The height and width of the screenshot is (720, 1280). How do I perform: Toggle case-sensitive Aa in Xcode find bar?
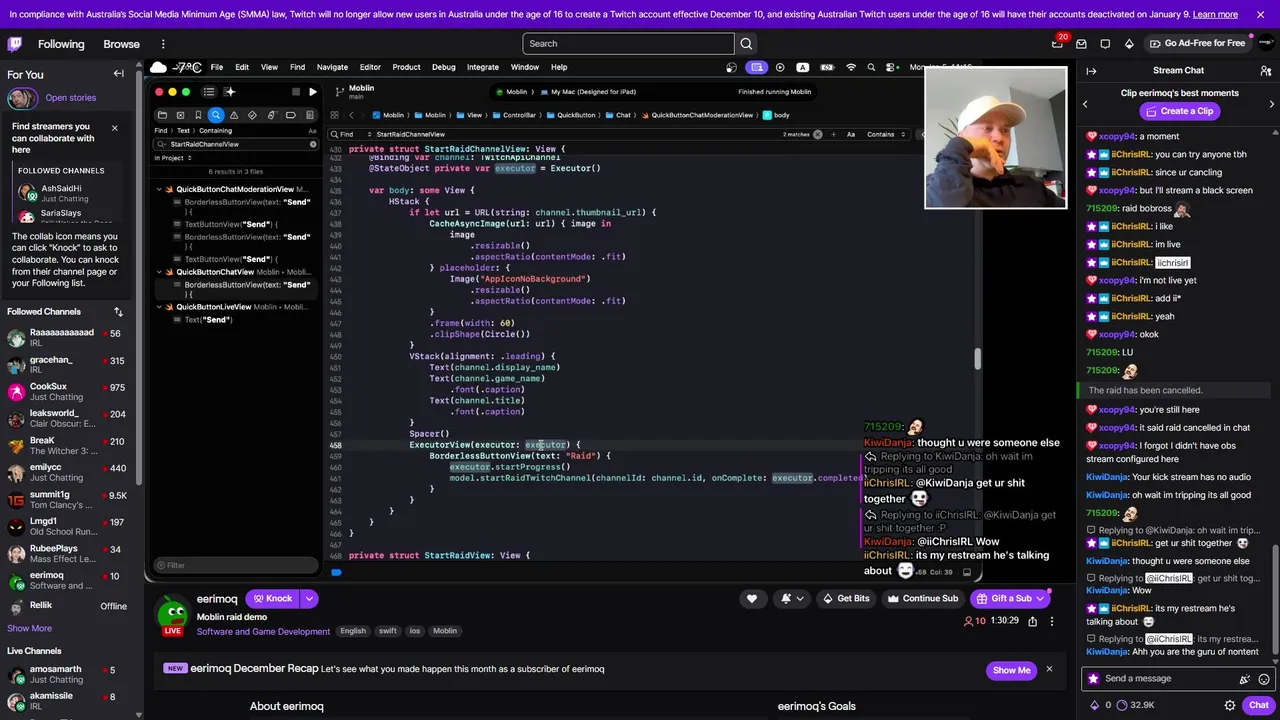851,134
